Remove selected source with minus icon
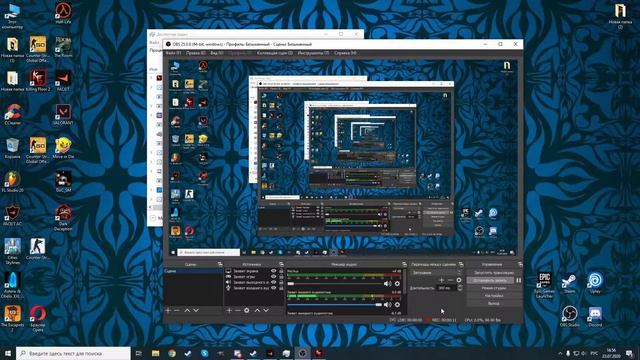Viewport: 640px width, 360px height. coord(238,311)
